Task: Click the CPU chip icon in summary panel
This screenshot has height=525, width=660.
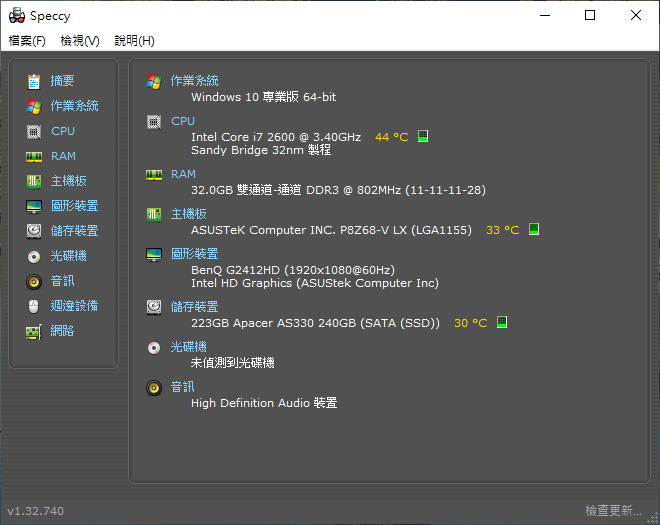Action: click(x=154, y=122)
